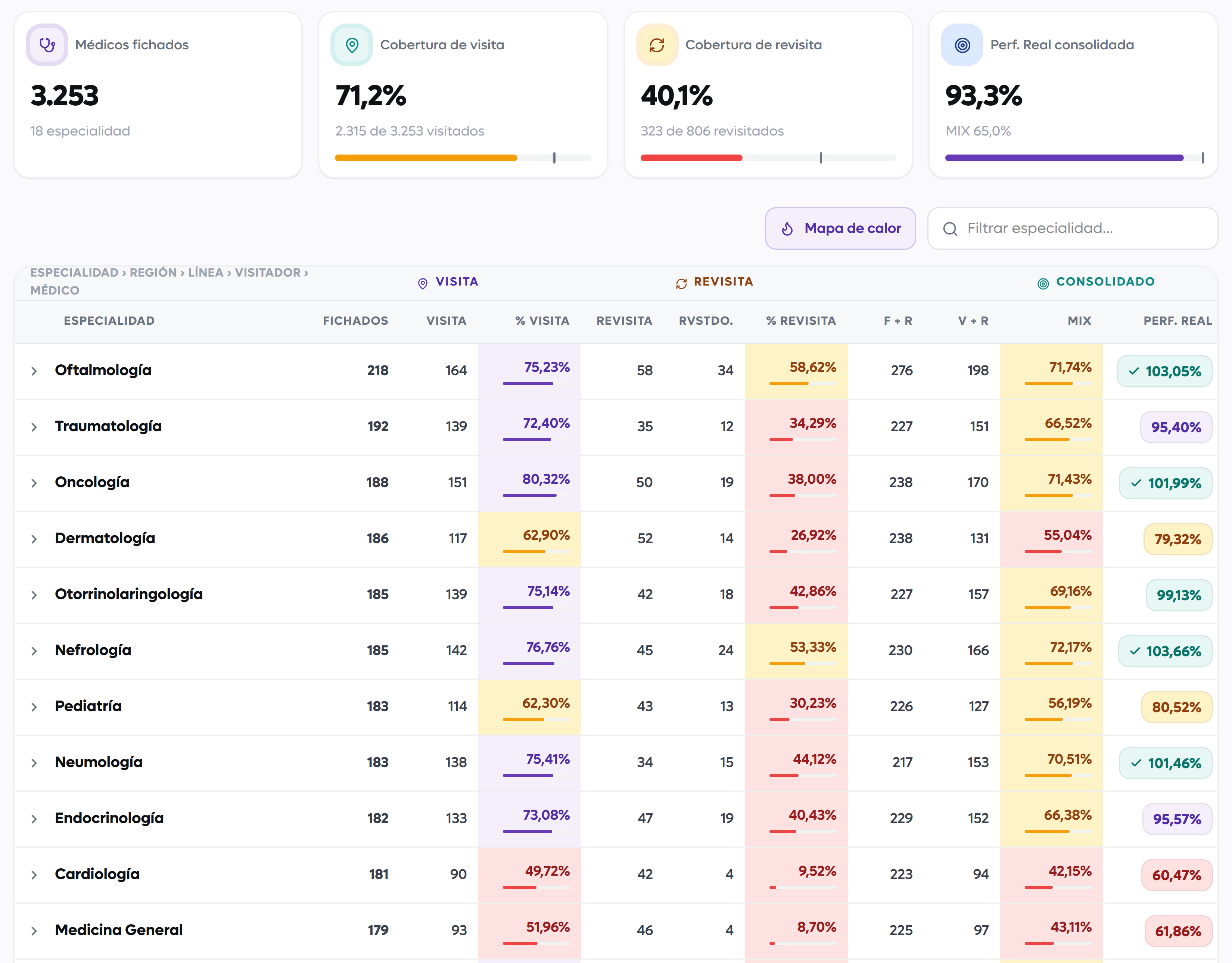
Task: Click the 40,1% revisita coverage value
Action: (x=677, y=95)
